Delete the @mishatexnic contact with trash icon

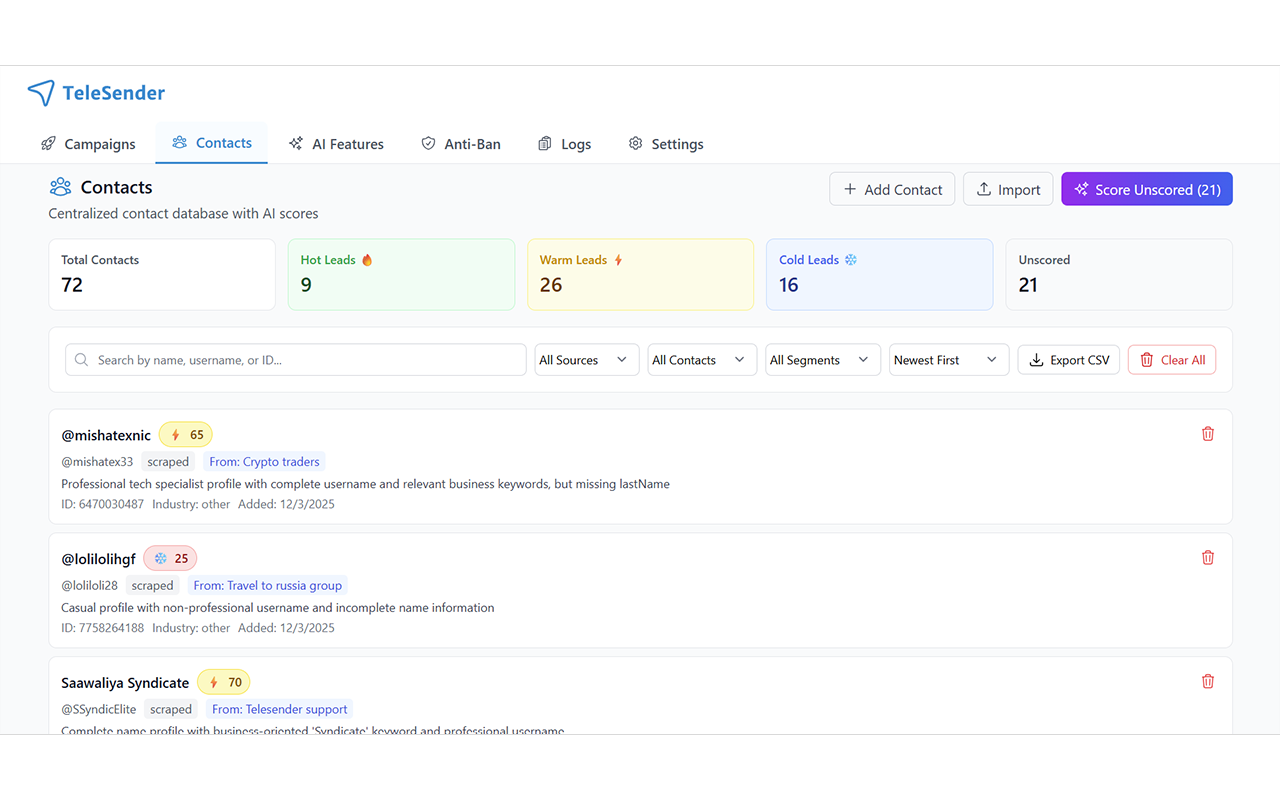[x=1208, y=434]
